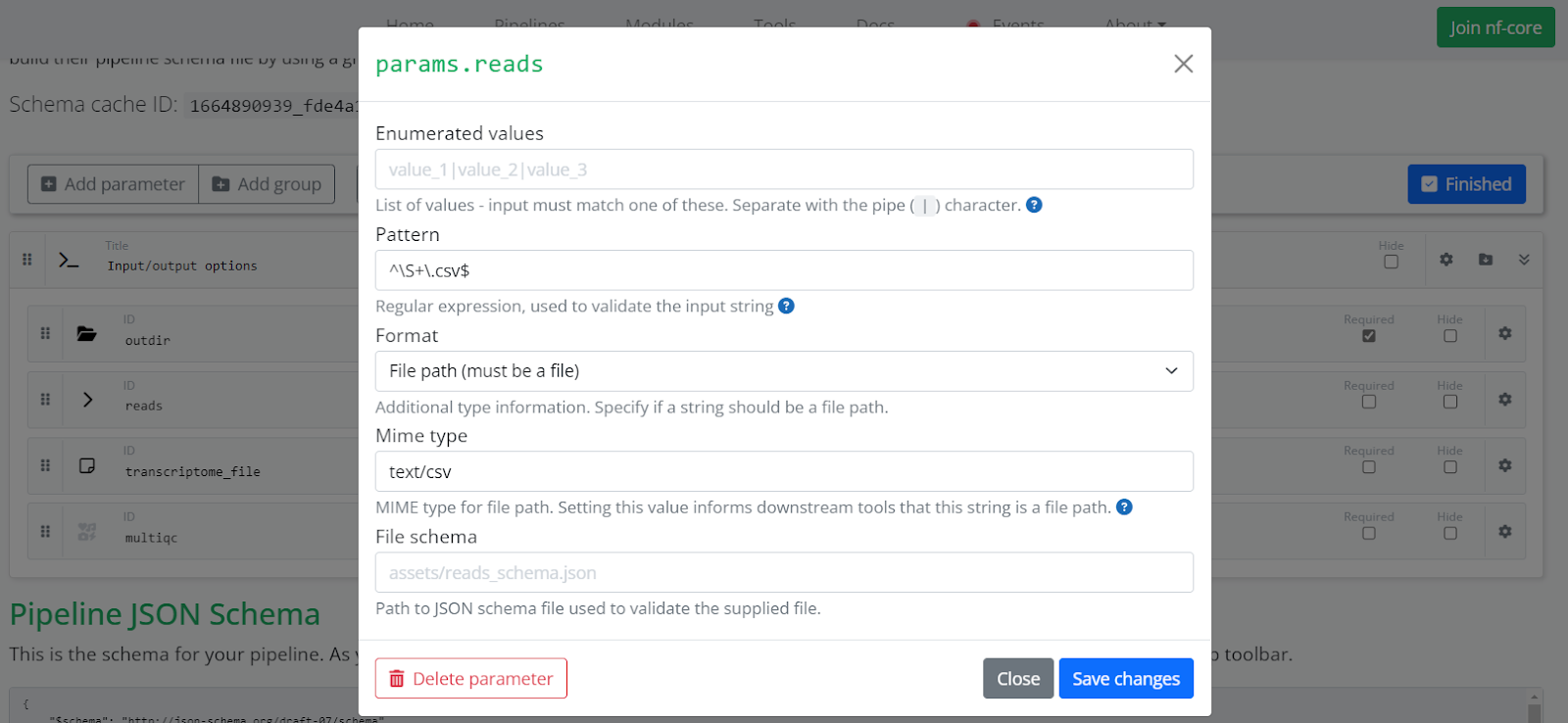The height and width of the screenshot is (723, 1568).
Task: Open settings gear for outdir parameter
Action: click(1504, 333)
